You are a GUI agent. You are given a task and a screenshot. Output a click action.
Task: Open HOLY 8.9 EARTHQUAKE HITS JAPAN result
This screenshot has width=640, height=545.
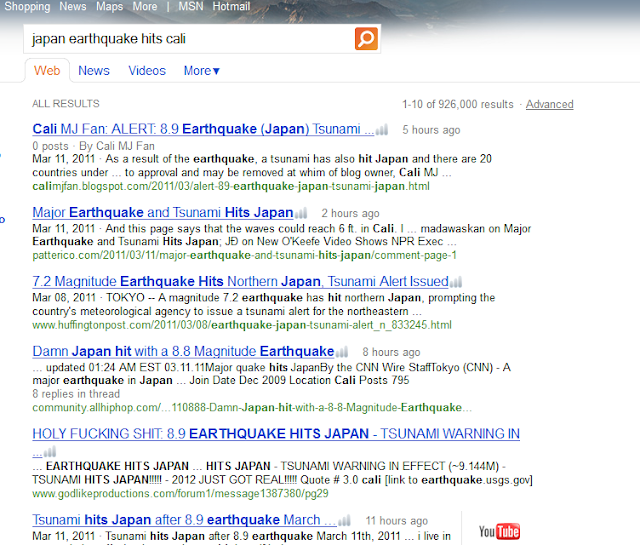point(276,434)
